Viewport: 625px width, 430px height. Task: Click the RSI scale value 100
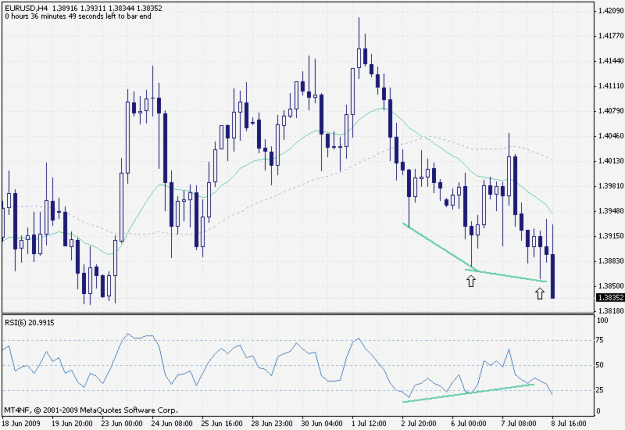(x=602, y=320)
